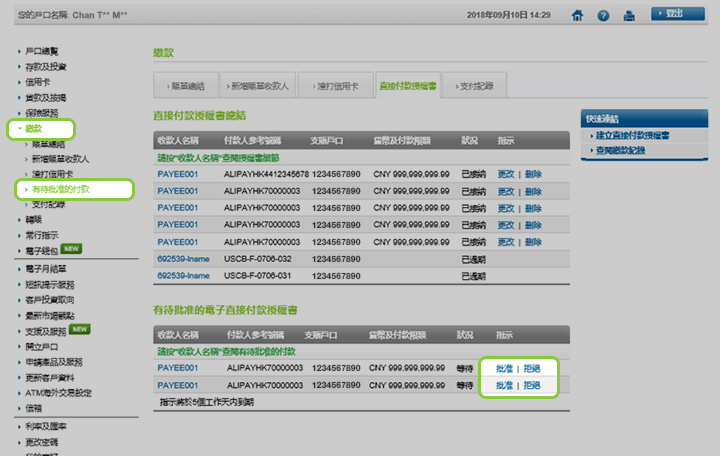Click the 2018年09月10日 14:29 timestamp

[x=508, y=15]
